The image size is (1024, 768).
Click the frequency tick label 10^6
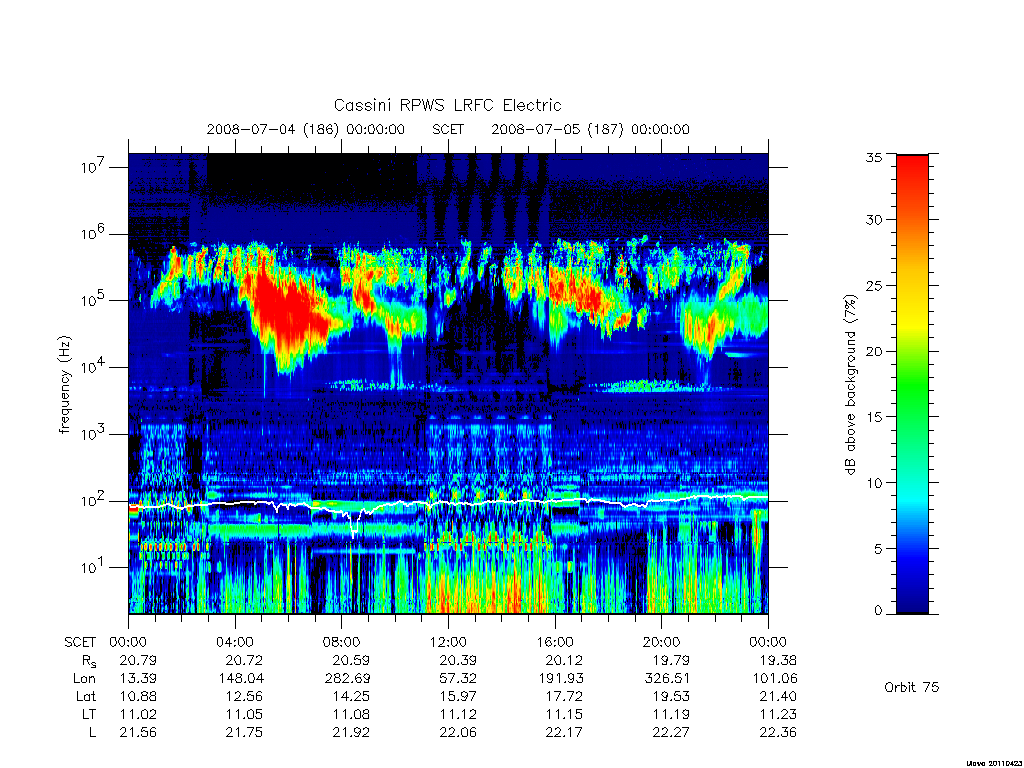point(93,233)
